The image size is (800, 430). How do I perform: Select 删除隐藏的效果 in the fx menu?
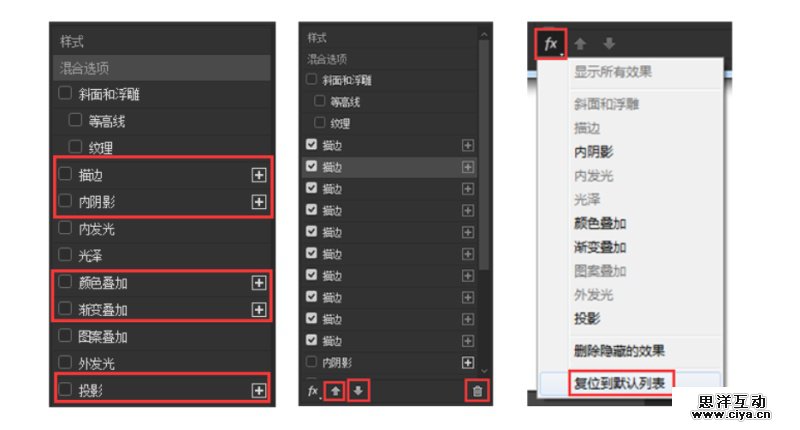pyautogui.click(x=619, y=351)
